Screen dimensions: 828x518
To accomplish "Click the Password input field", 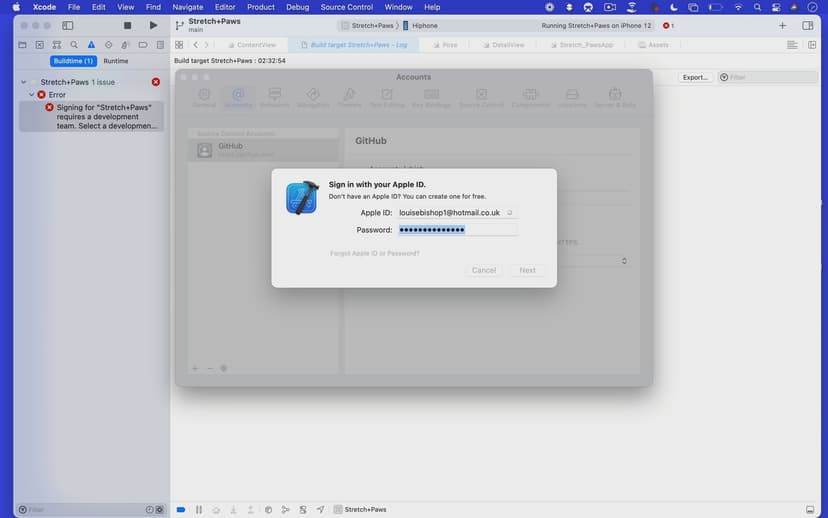I will [457, 230].
